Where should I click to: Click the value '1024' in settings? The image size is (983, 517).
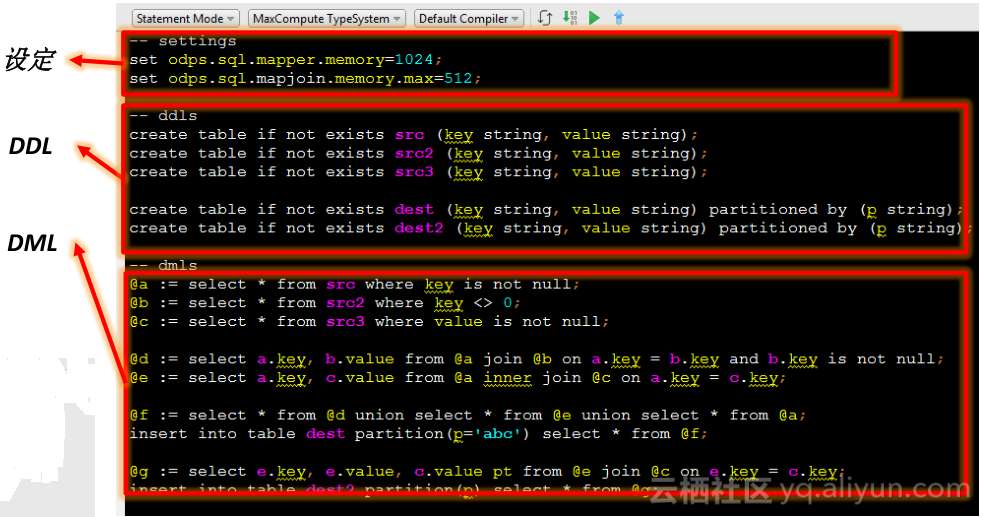click(x=414, y=60)
